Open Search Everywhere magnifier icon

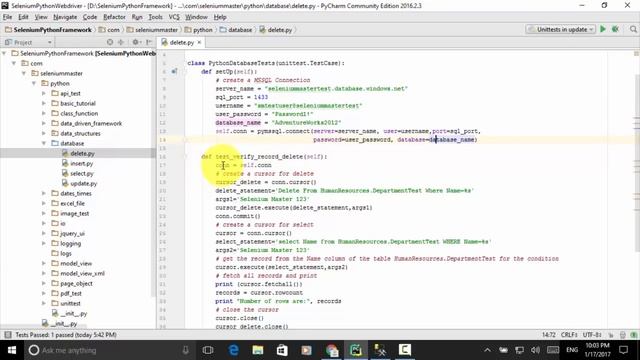click(633, 29)
